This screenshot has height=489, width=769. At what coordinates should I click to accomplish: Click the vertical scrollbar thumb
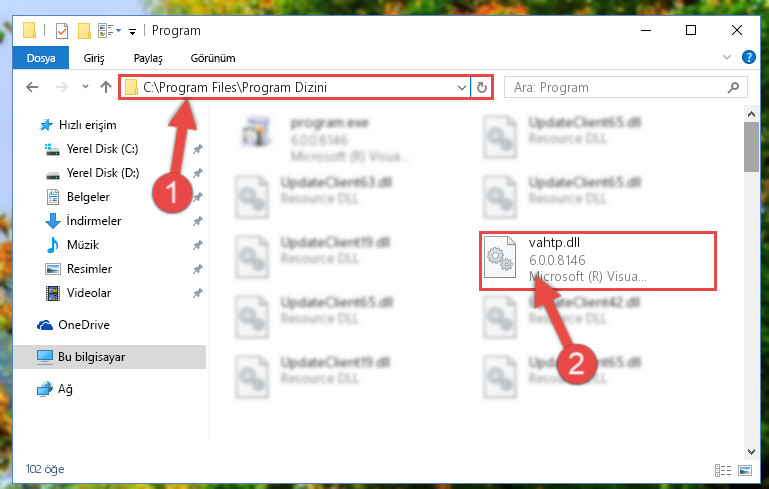(751, 147)
